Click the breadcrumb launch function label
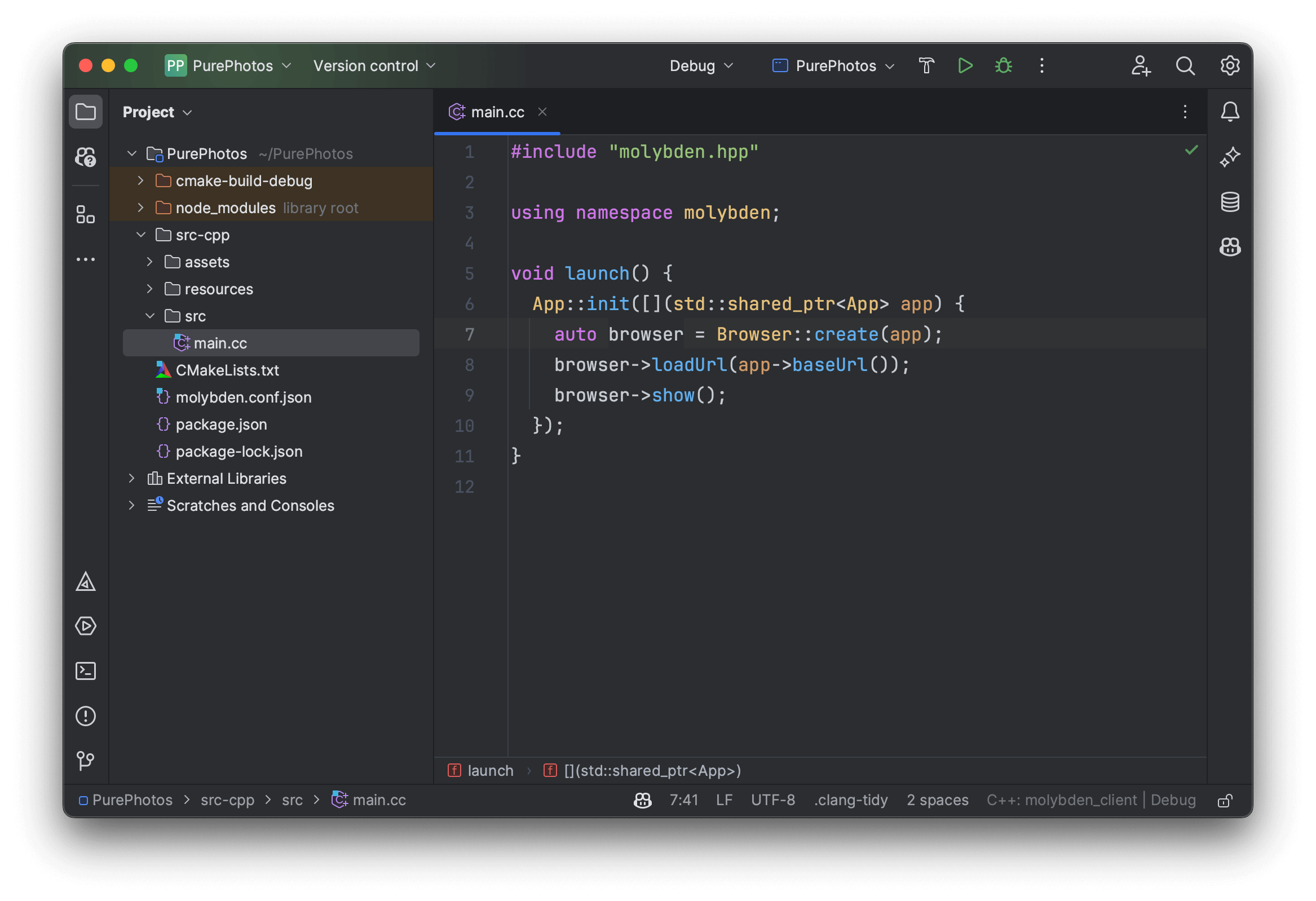The width and height of the screenshot is (1316, 901). coord(490,770)
